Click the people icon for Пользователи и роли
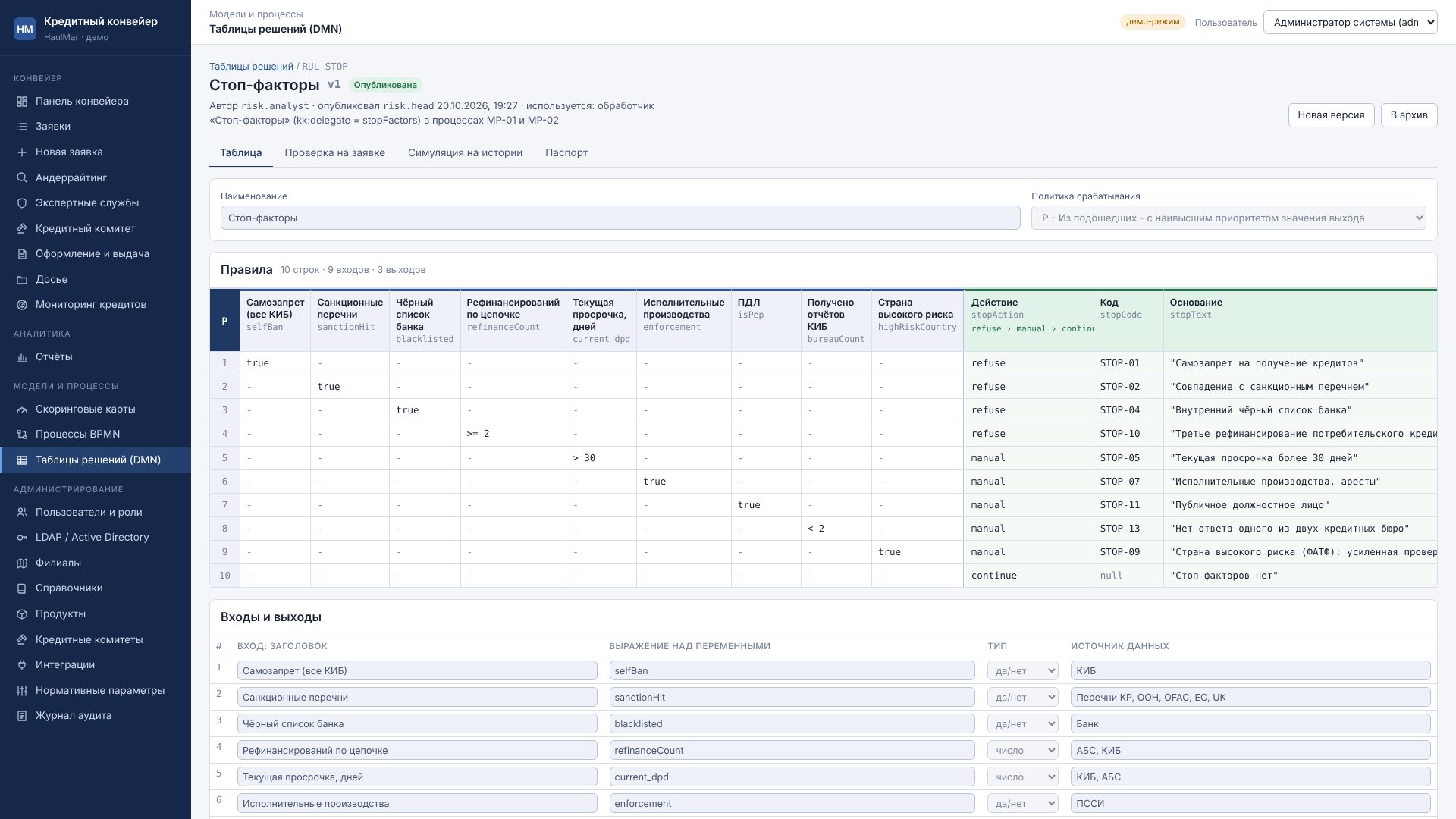 coord(22,513)
